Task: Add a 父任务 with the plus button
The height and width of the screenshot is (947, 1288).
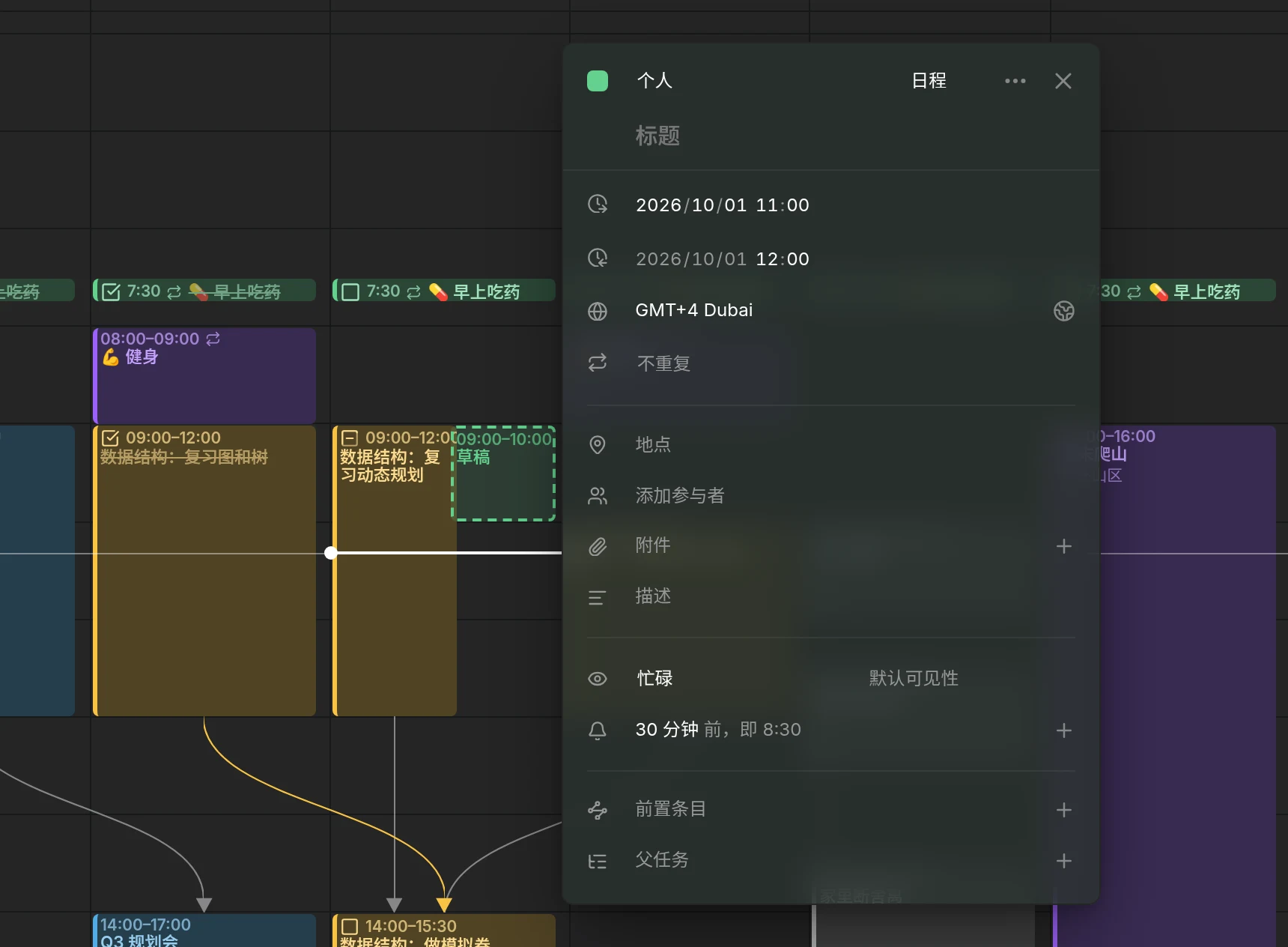Action: [x=1064, y=862]
